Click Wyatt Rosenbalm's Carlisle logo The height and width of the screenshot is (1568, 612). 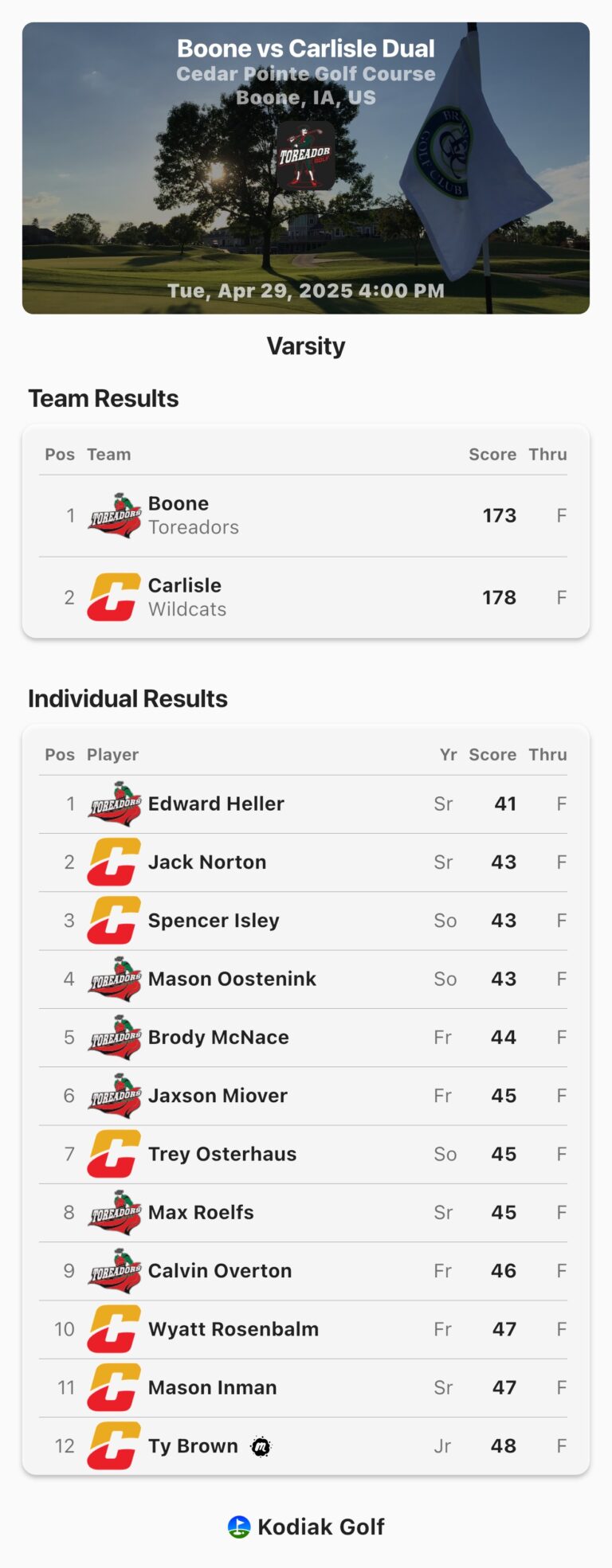click(114, 1329)
